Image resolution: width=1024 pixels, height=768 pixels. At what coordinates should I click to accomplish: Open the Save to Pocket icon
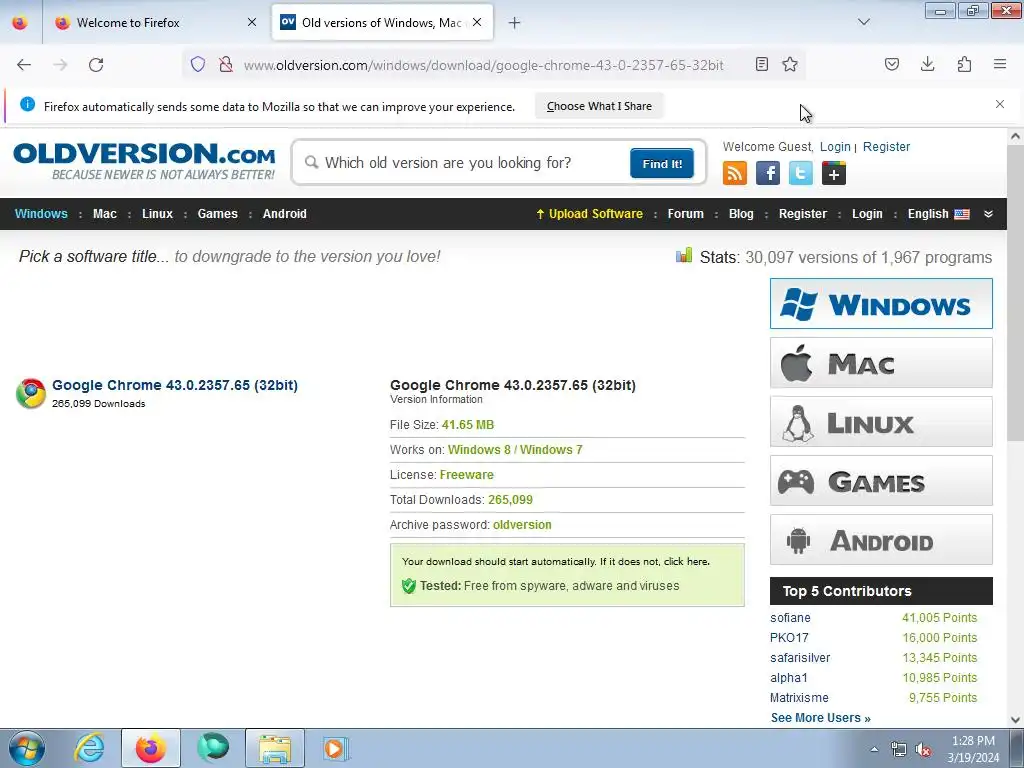pos(892,64)
